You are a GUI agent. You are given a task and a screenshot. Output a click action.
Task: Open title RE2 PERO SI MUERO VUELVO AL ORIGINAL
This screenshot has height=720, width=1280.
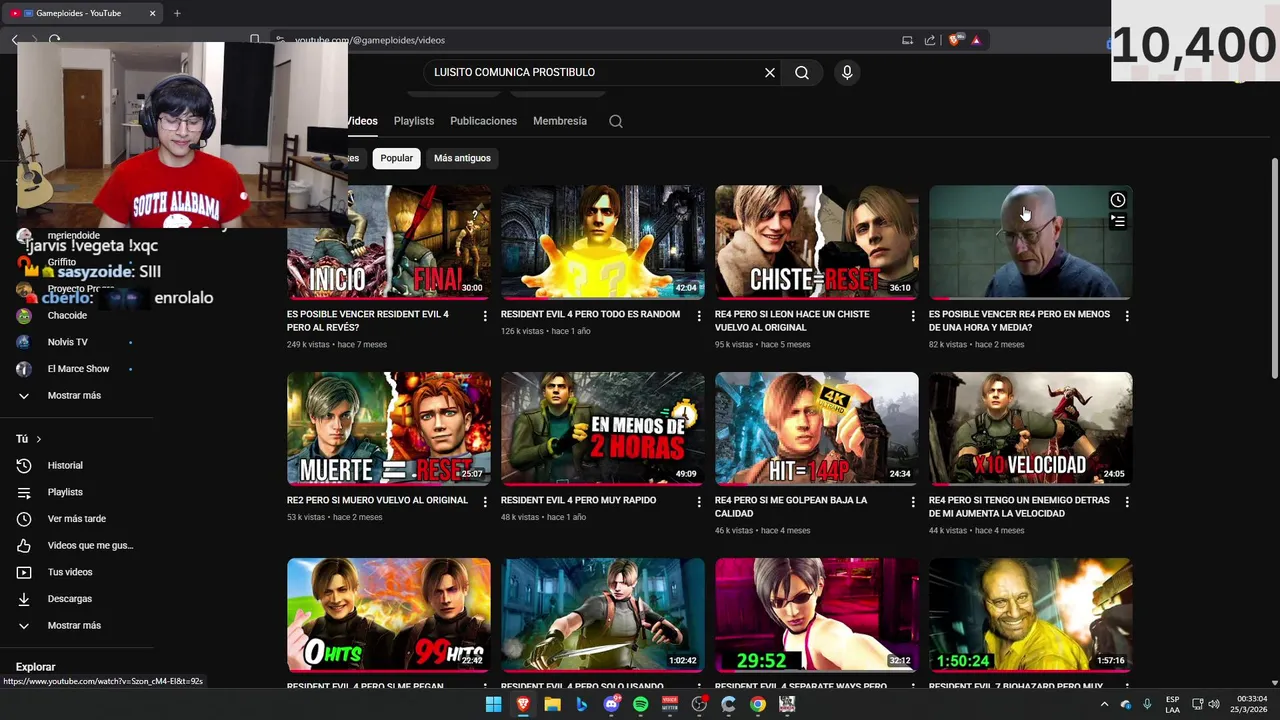(x=377, y=500)
